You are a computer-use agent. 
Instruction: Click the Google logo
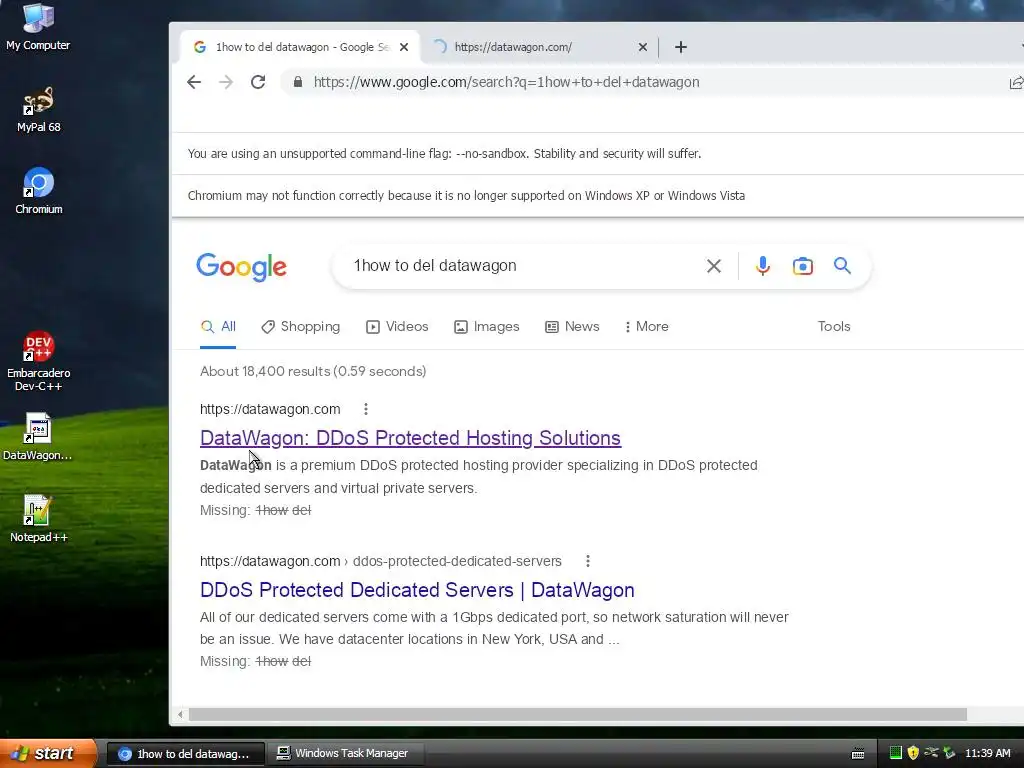pos(242,266)
